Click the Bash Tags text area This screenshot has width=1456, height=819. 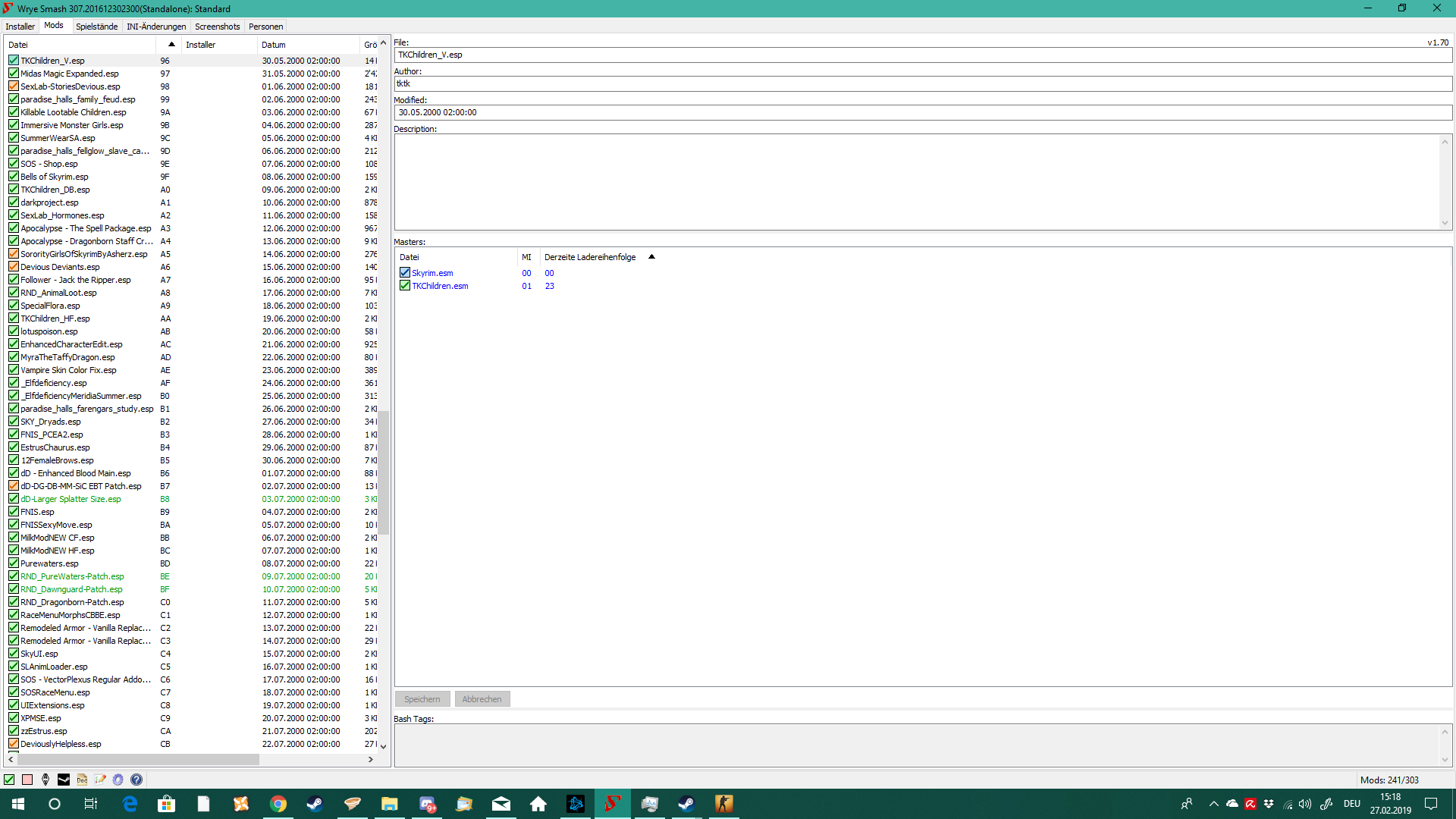tap(917, 745)
